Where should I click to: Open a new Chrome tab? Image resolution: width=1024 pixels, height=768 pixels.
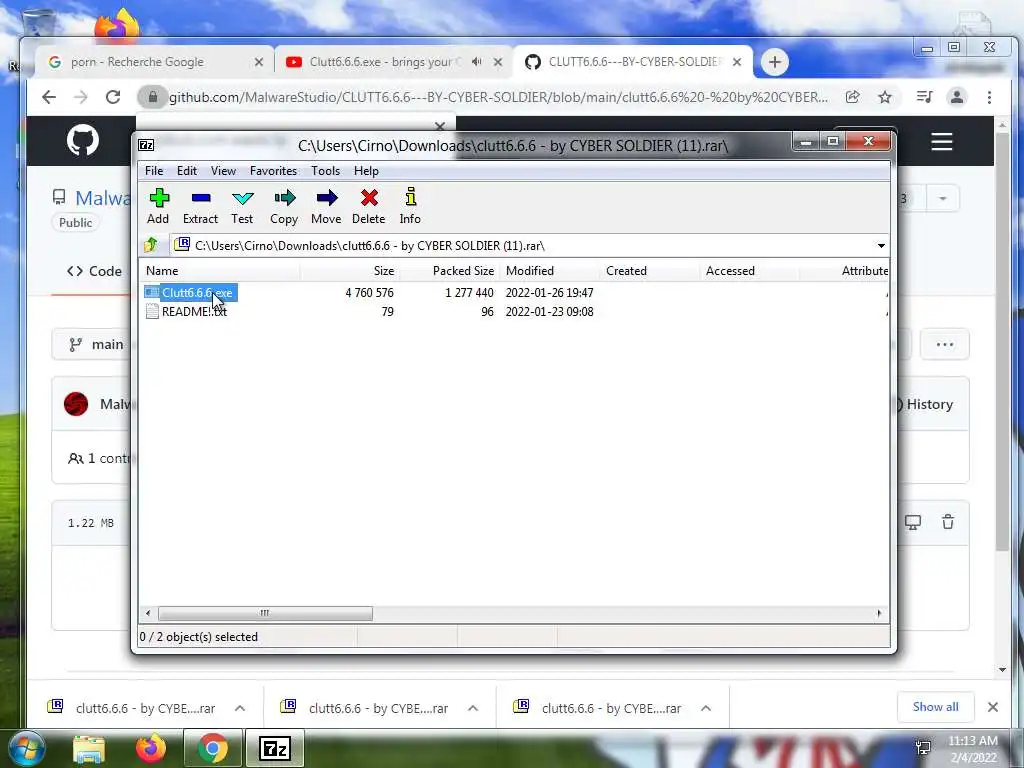point(775,62)
